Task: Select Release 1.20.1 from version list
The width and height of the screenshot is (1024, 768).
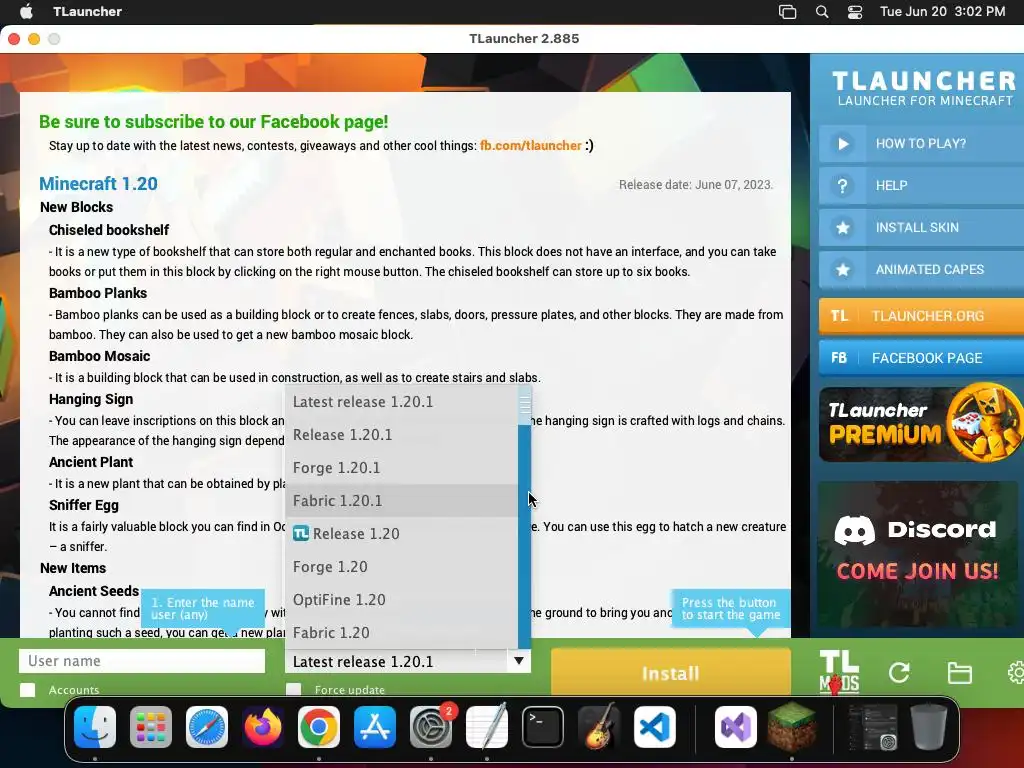Action: [x=401, y=435]
